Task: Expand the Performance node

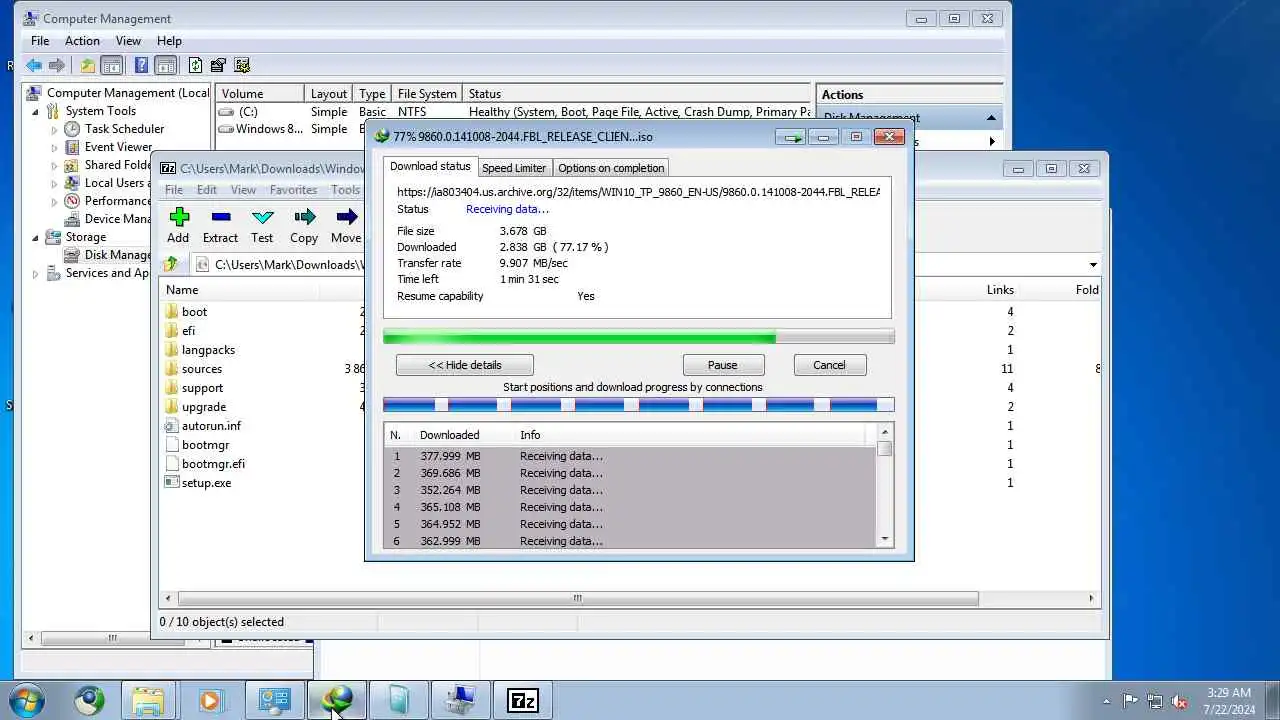Action: [x=54, y=201]
